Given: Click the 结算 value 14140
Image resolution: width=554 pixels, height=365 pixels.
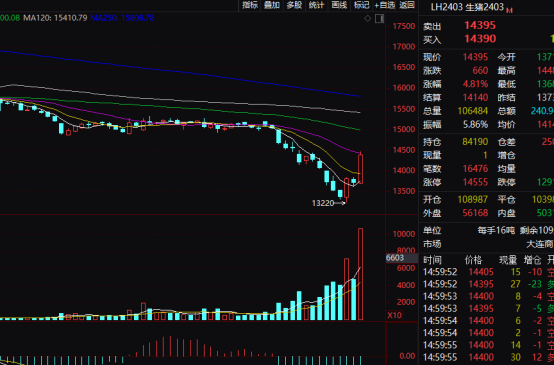Looking at the screenshot, I should [475, 98].
